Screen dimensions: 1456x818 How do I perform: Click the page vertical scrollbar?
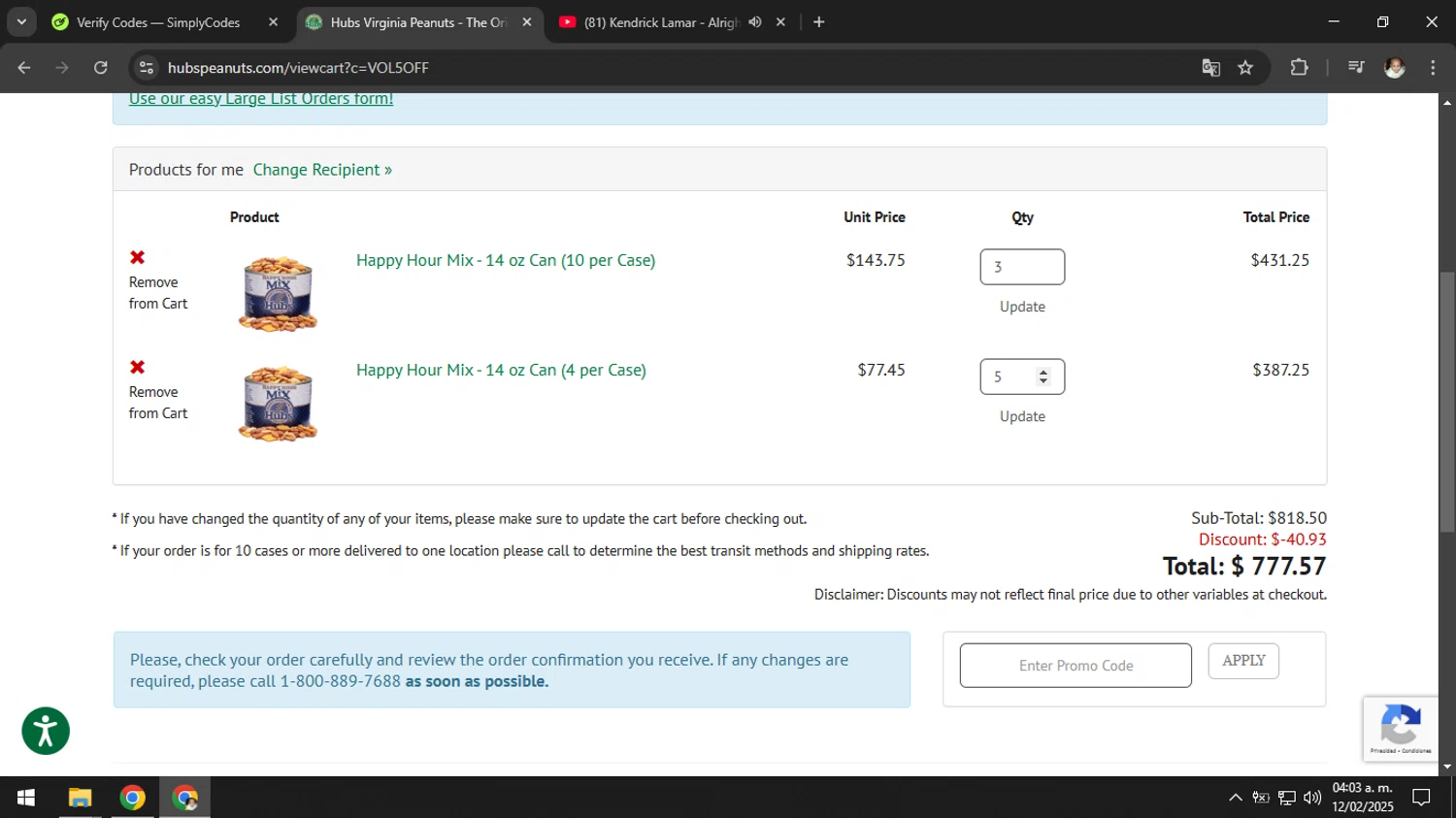[x=1447, y=402]
